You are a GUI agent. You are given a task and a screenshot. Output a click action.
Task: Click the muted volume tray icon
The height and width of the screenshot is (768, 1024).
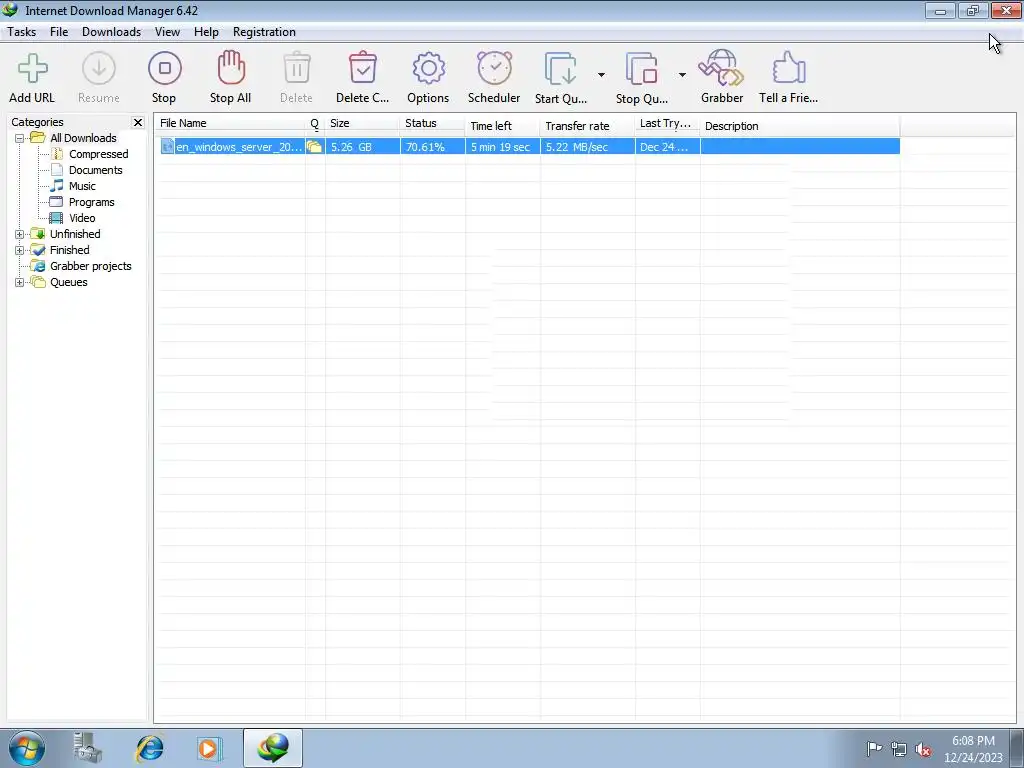point(923,750)
